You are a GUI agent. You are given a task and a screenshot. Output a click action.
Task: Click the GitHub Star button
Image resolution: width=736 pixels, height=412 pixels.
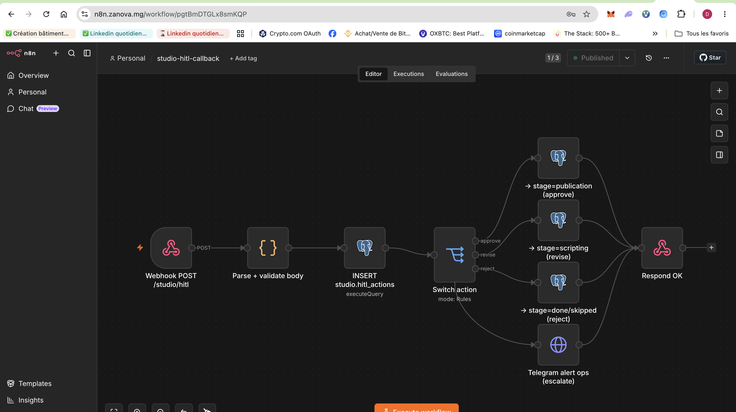click(x=710, y=58)
